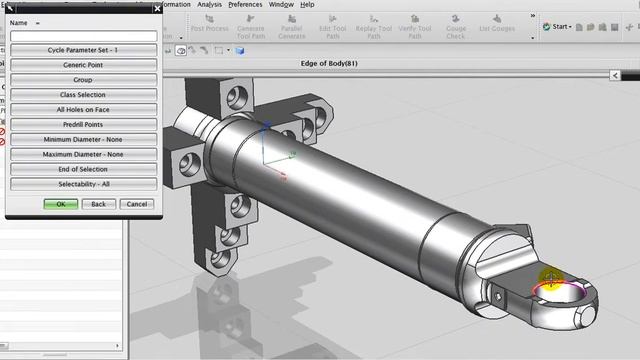
Task: Click the fourth icon right of Start
Action: 615,27
